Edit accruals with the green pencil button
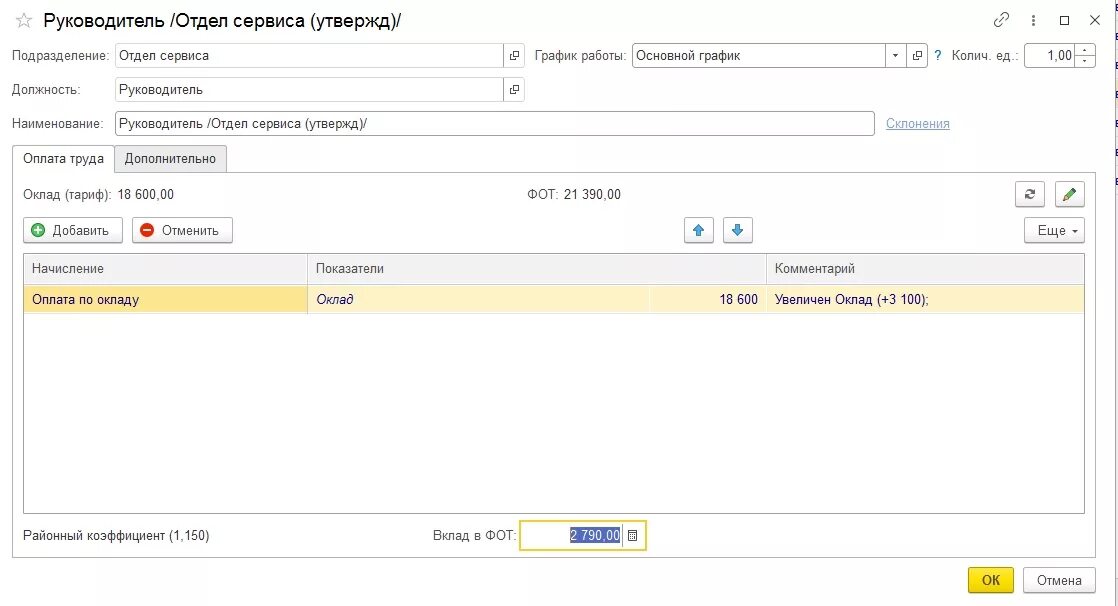Screen dimensions: 1118x606 point(1069,194)
